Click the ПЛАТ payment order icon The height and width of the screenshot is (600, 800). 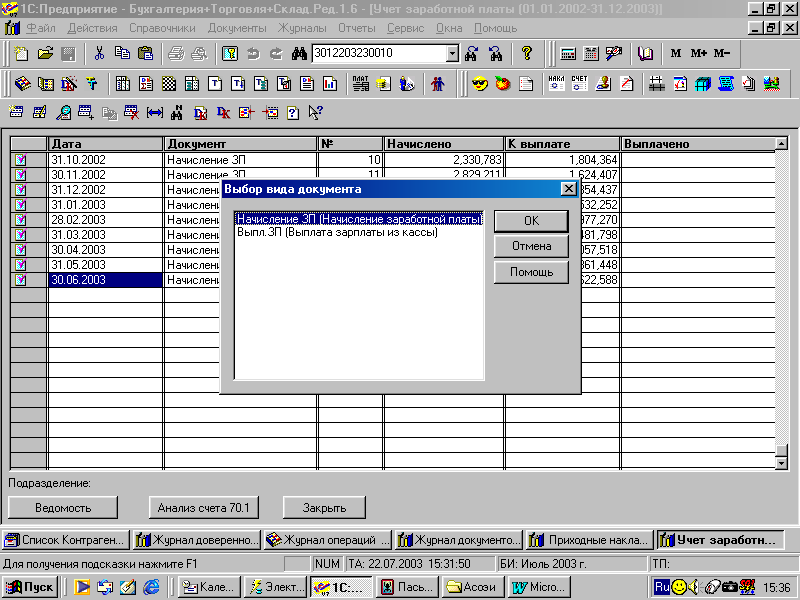[x=361, y=84]
